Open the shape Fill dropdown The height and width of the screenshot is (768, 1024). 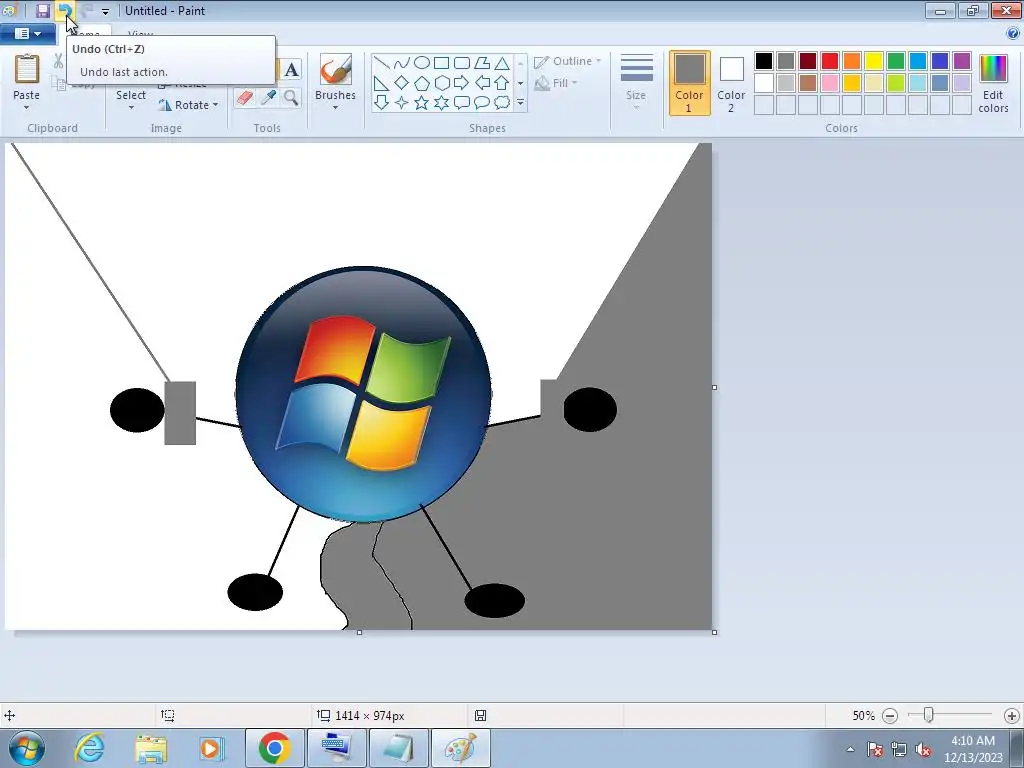point(556,83)
